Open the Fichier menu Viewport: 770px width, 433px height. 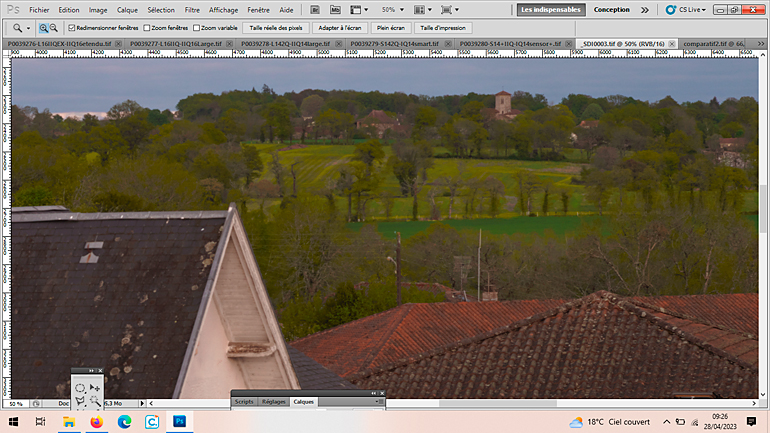click(39, 10)
